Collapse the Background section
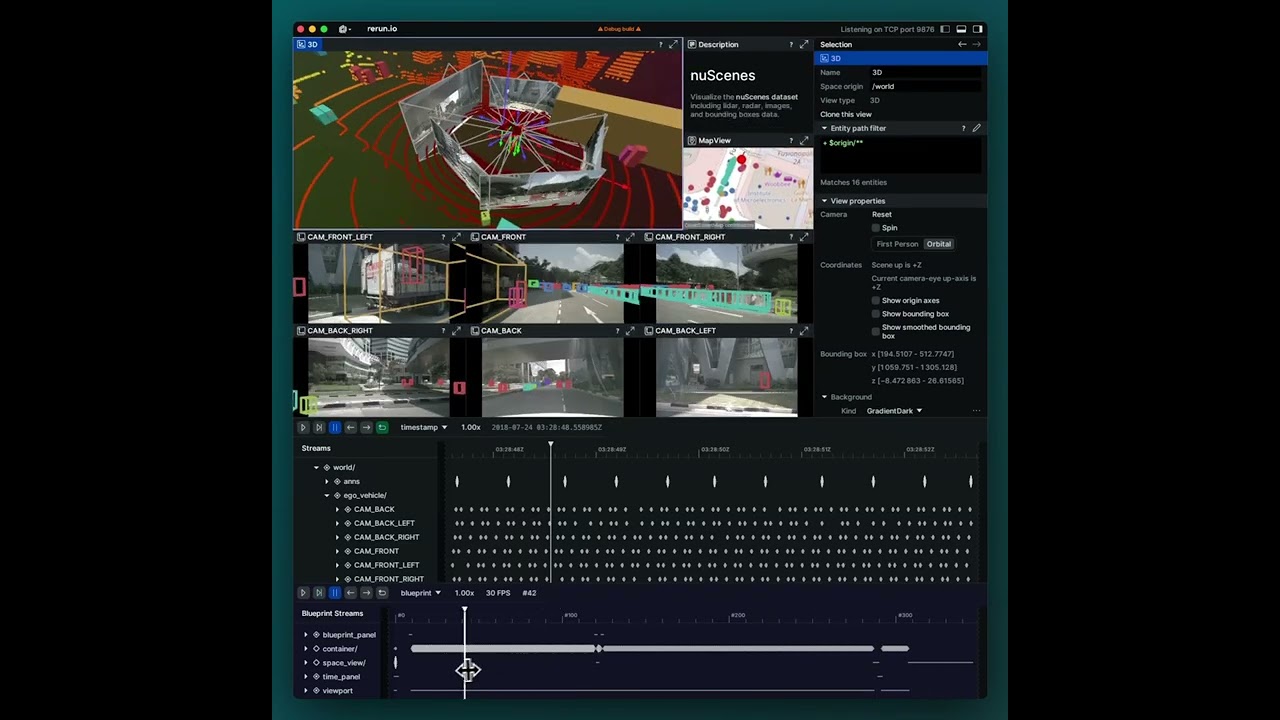The width and height of the screenshot is (1280, 720). [825, 397]
